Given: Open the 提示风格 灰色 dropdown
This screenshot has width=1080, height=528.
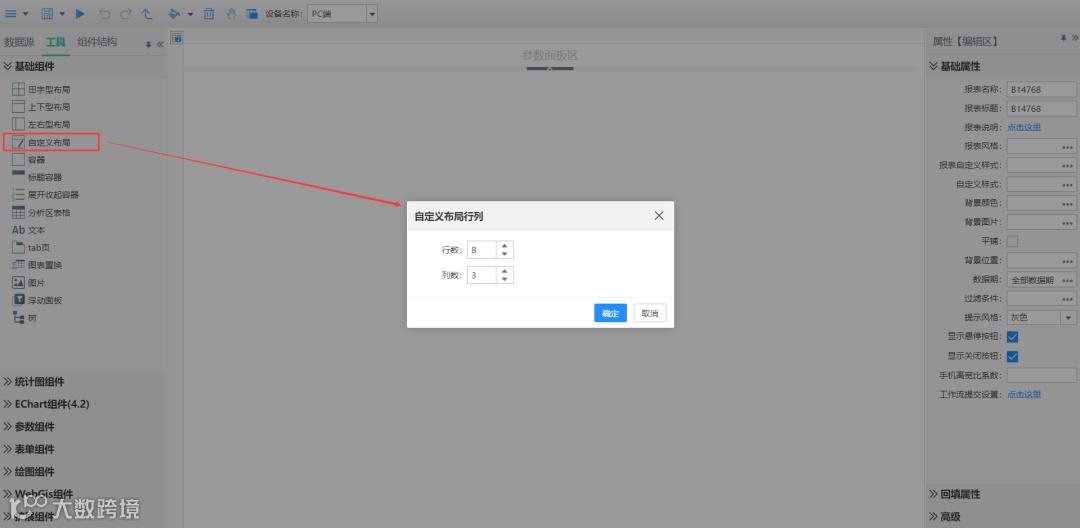Looking at the screenshot, I should (x=1068, y=318).
